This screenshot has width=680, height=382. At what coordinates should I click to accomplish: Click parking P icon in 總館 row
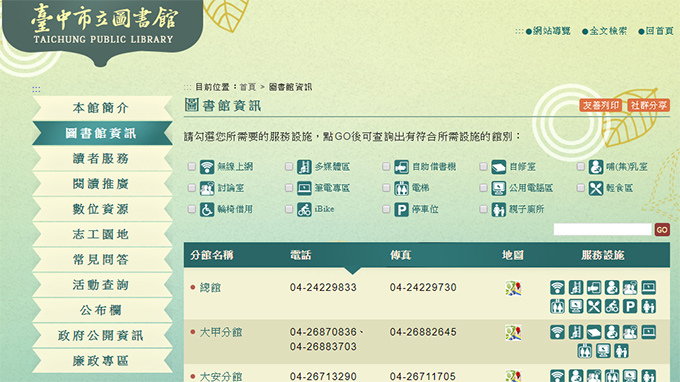[x=630, y=307]
